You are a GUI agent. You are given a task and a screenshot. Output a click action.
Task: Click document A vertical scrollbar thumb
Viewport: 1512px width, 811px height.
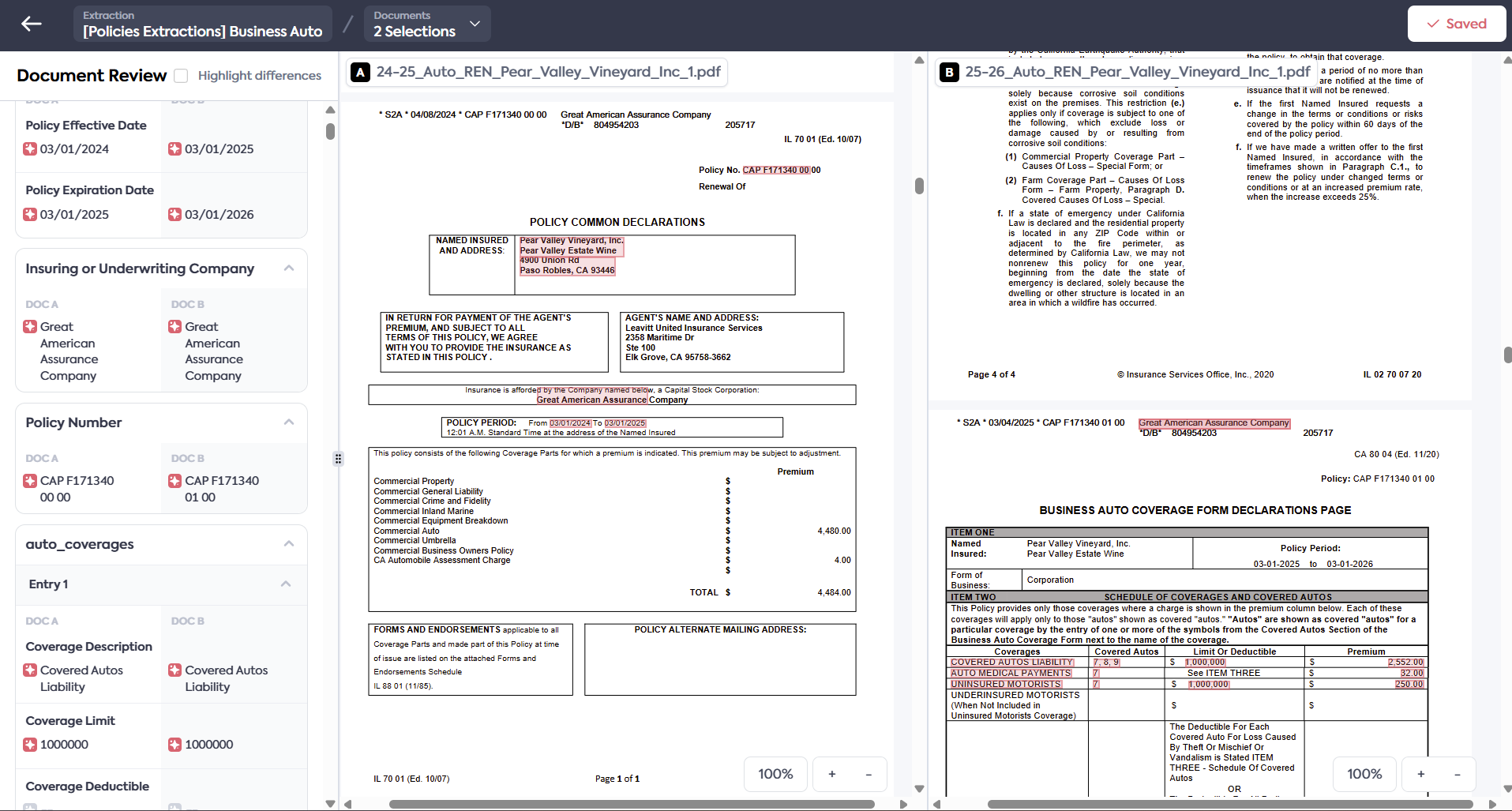(919, 186)
